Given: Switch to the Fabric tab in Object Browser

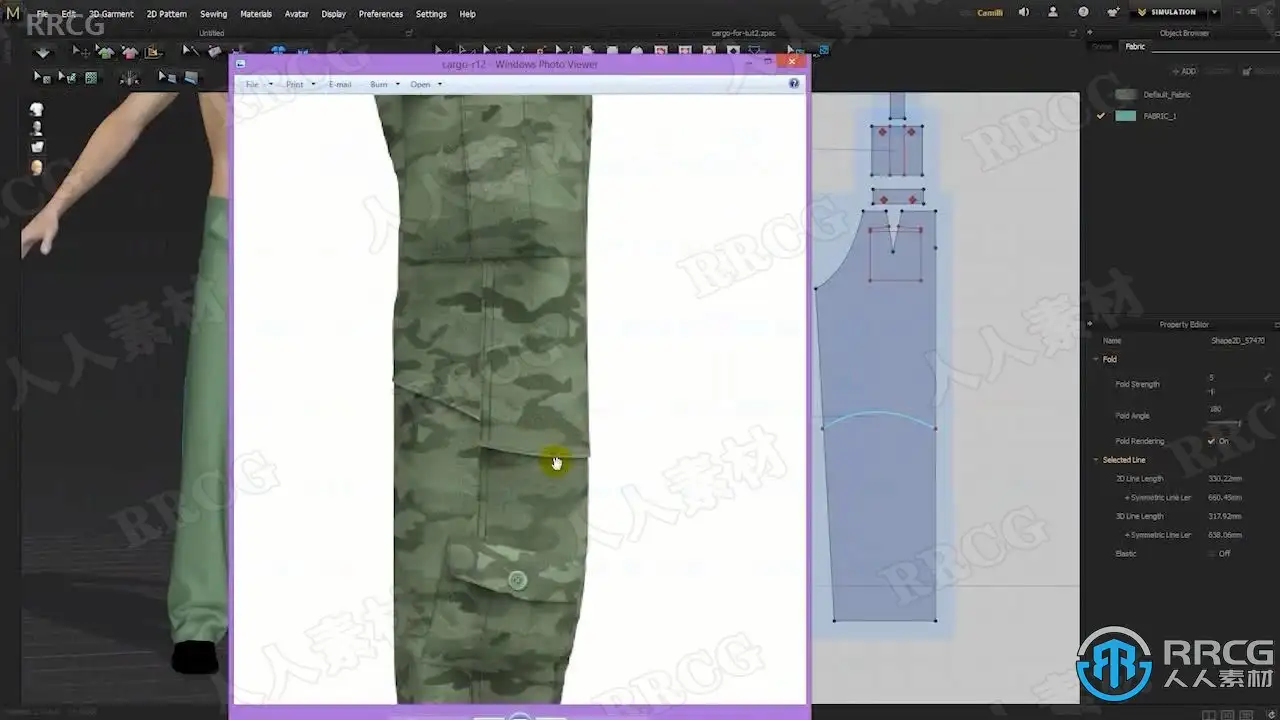Looking at the screenshot, I should pos(1135,46).
